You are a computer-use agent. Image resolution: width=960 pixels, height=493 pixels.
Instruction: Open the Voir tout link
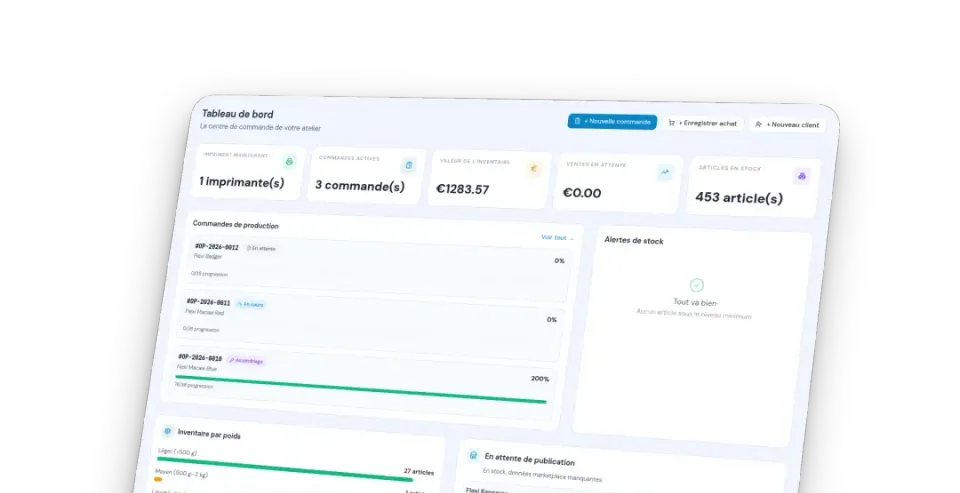coord(557,238)
